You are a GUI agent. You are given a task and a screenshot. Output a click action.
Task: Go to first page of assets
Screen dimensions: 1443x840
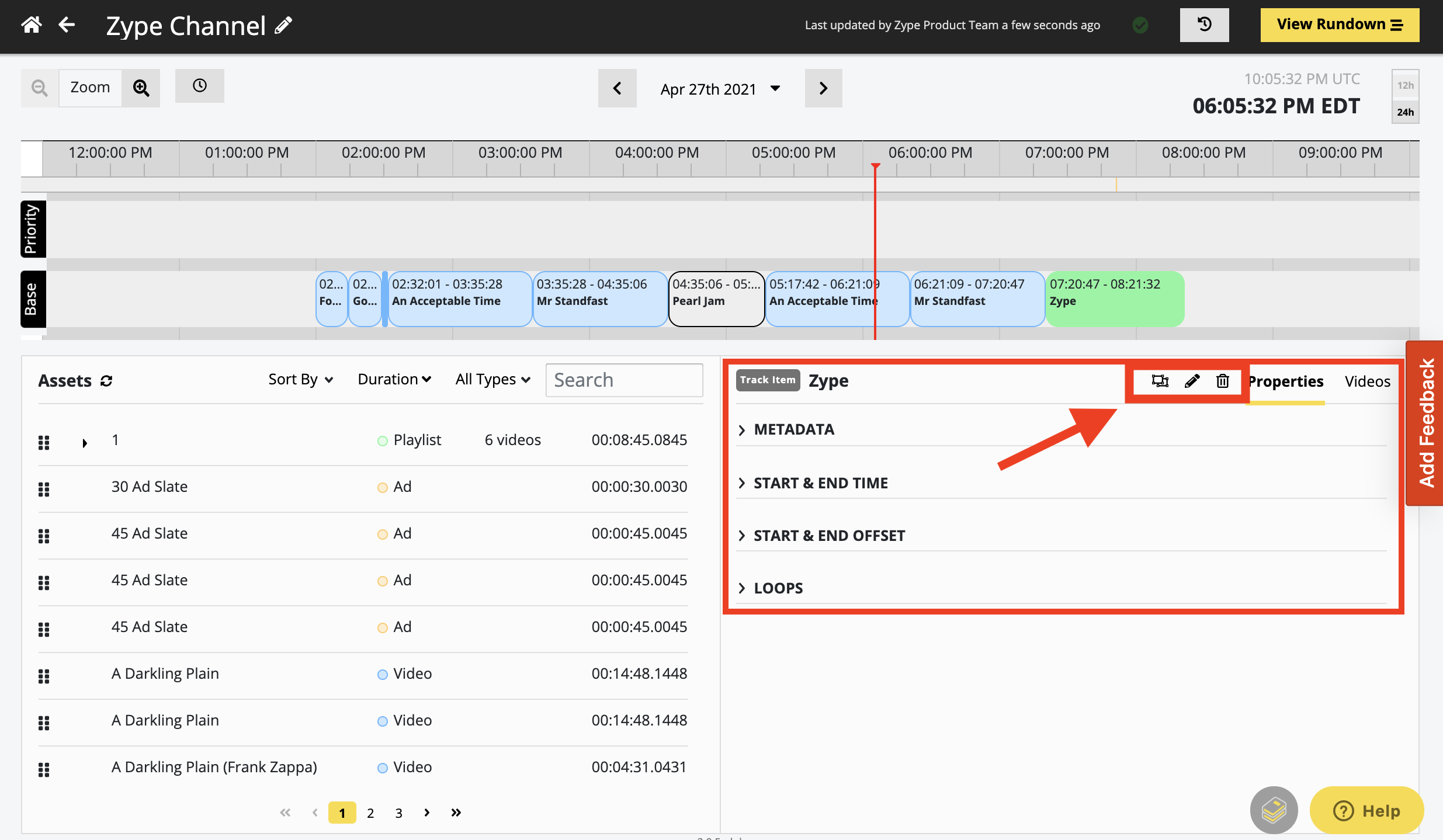pos(285,813)
